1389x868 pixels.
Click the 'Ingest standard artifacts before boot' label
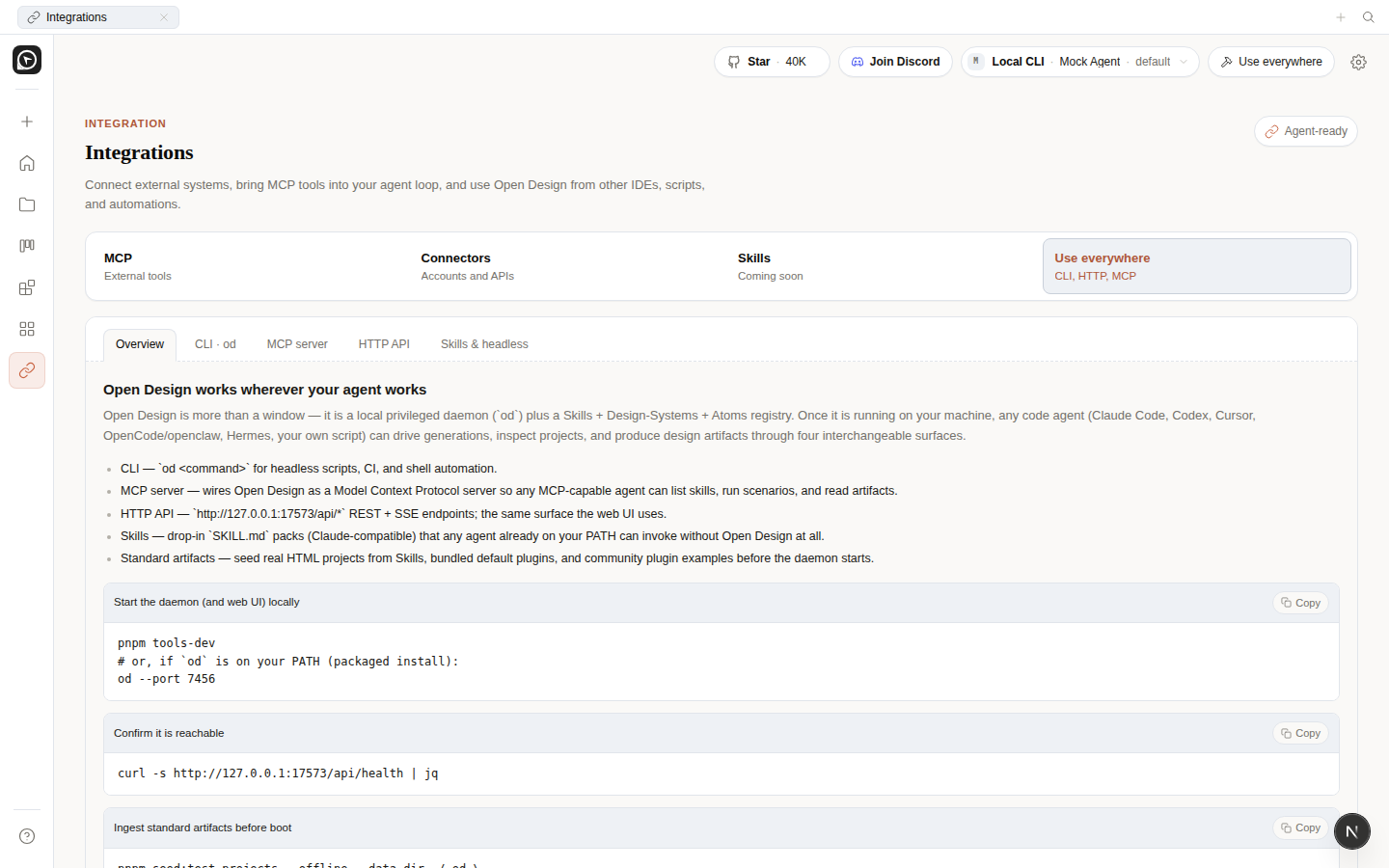(203, 827)
